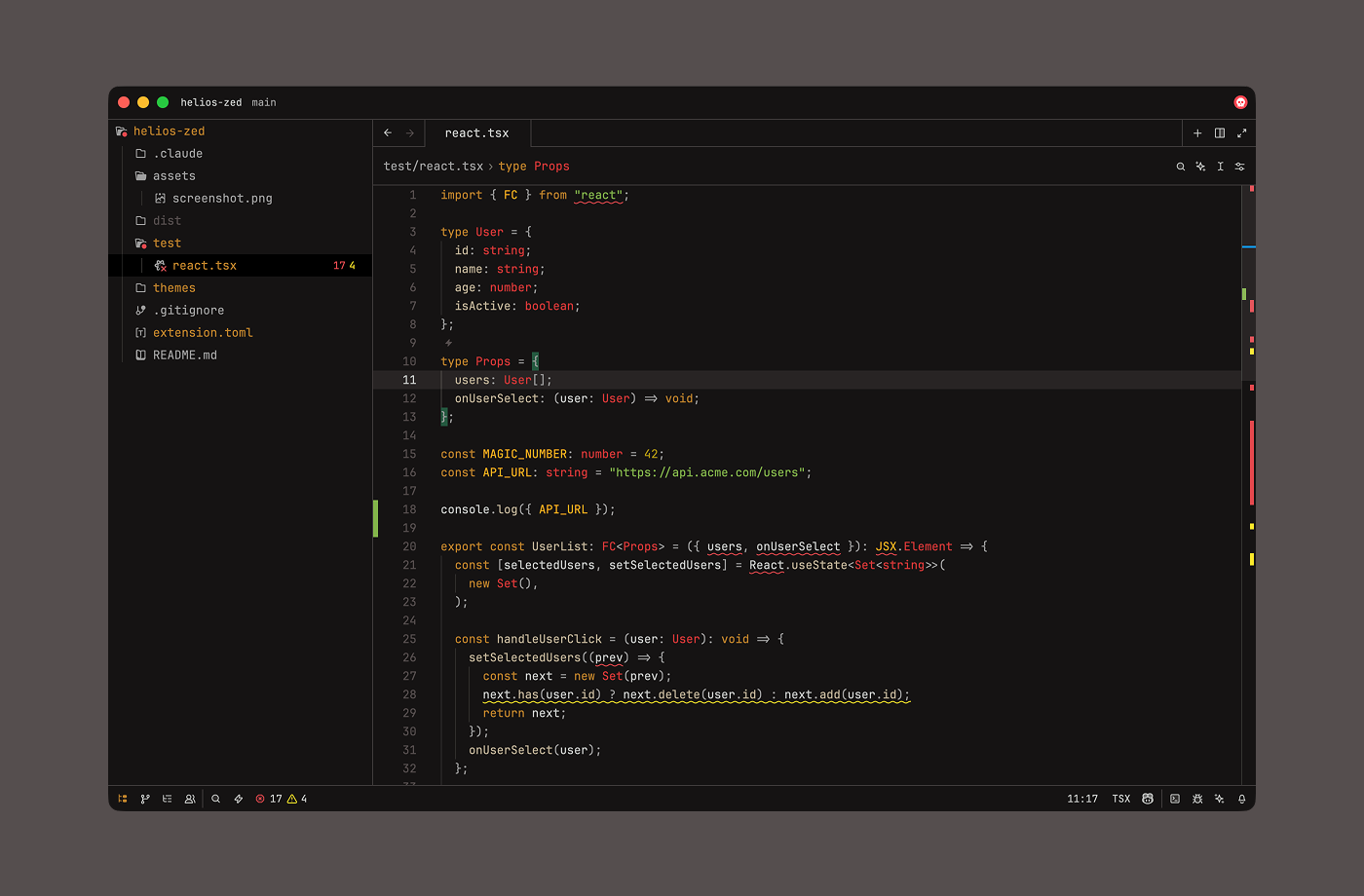Open the outline panel icon
This screenshot has height=896, width=1364.
coord(168,799)
